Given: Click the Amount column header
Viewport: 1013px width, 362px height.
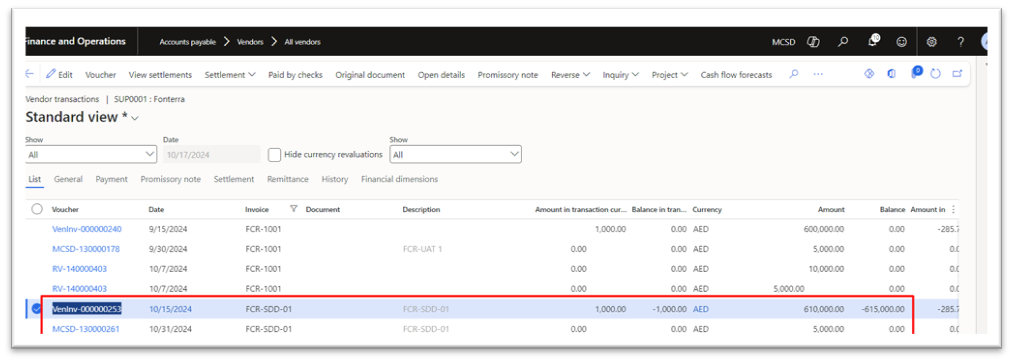Looking at the screenshot, I should click(830, 209).
